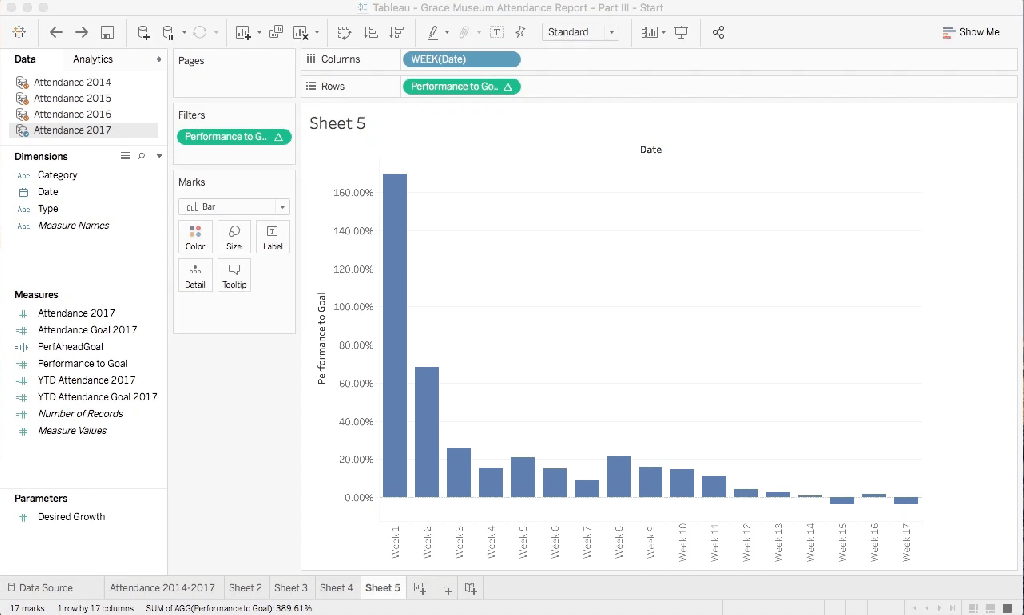The width and height of the screenshot is (1024, 615).
Task: Click the Week 1 bar in chart
Action: click(x=394, y=336)
